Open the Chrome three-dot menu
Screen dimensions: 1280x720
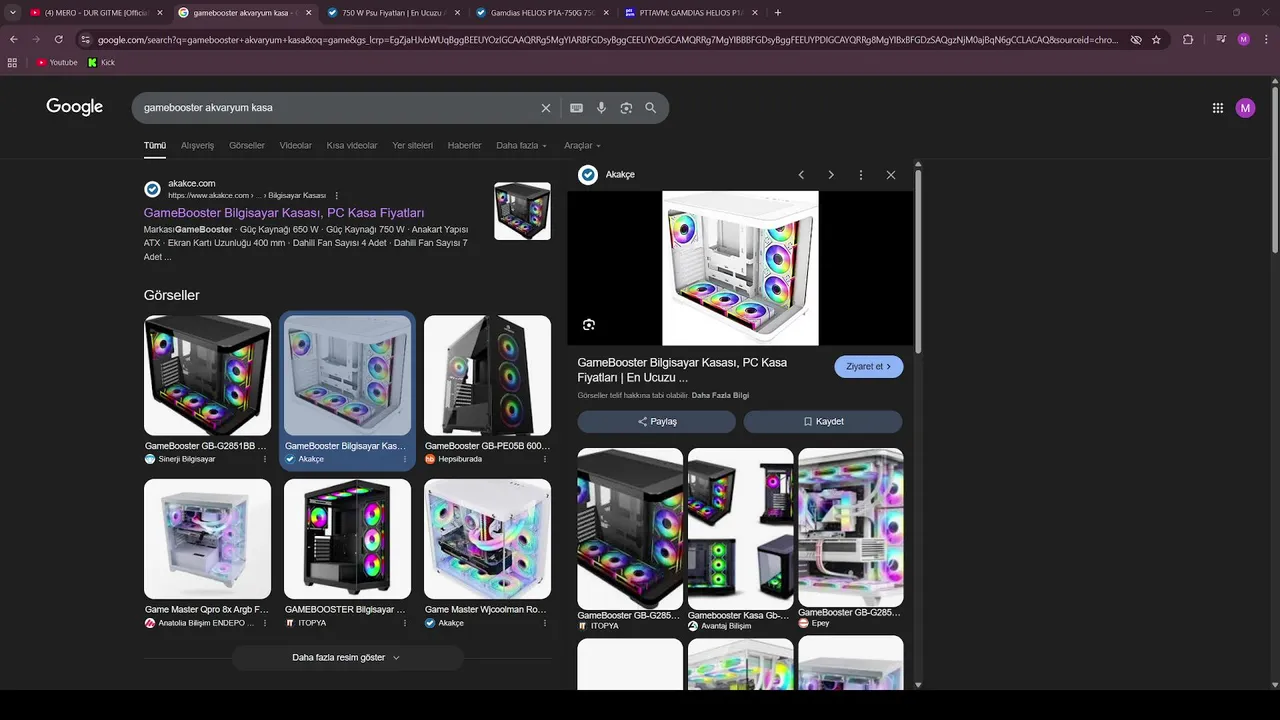pyautogui.click(x=1265, y=39)
